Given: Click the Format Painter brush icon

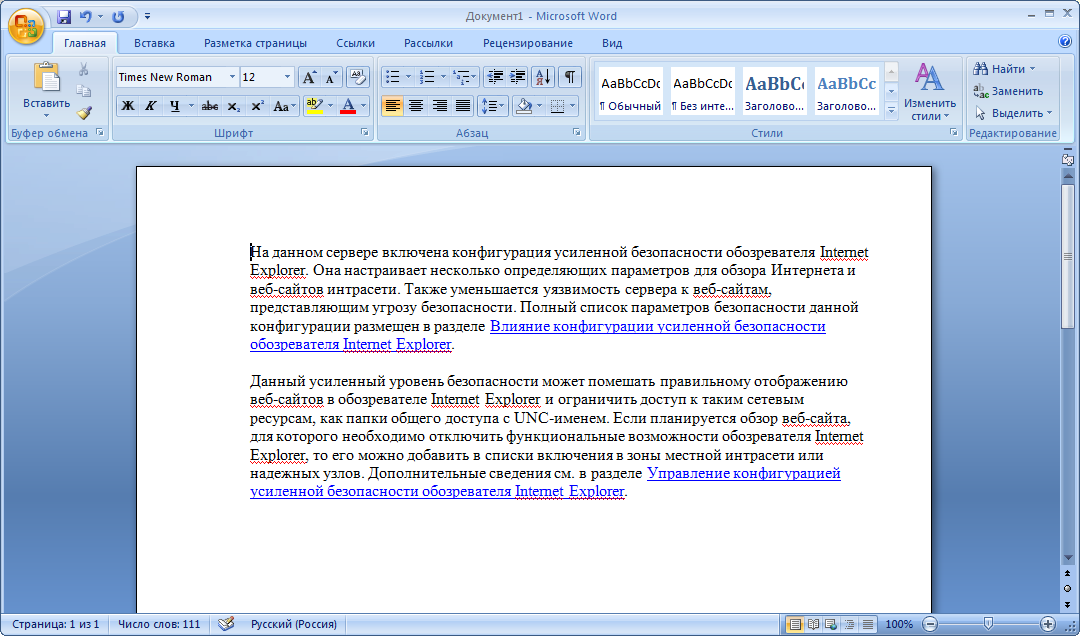Looking at the screenshot, I should point(84,112).
